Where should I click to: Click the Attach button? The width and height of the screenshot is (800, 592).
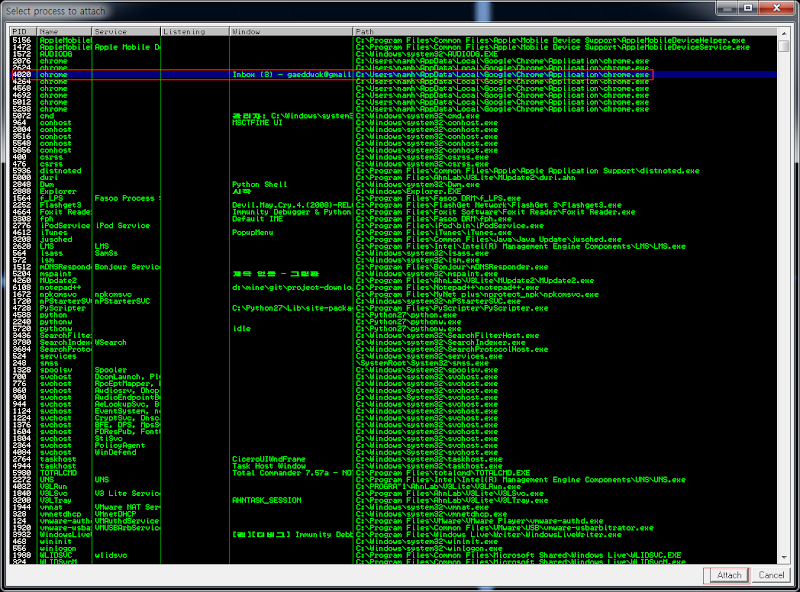tap(729, 575)
